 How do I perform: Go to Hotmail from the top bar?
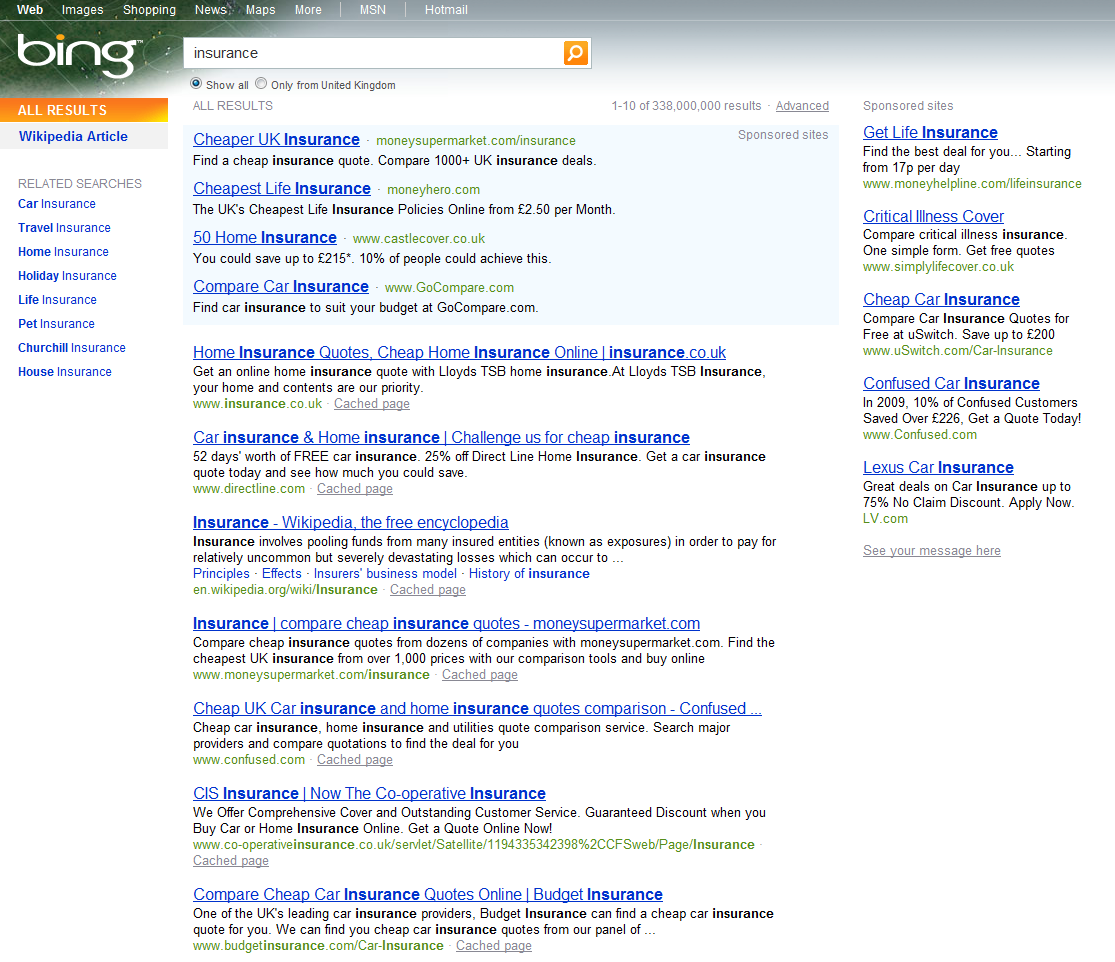[x=446, y=10]
